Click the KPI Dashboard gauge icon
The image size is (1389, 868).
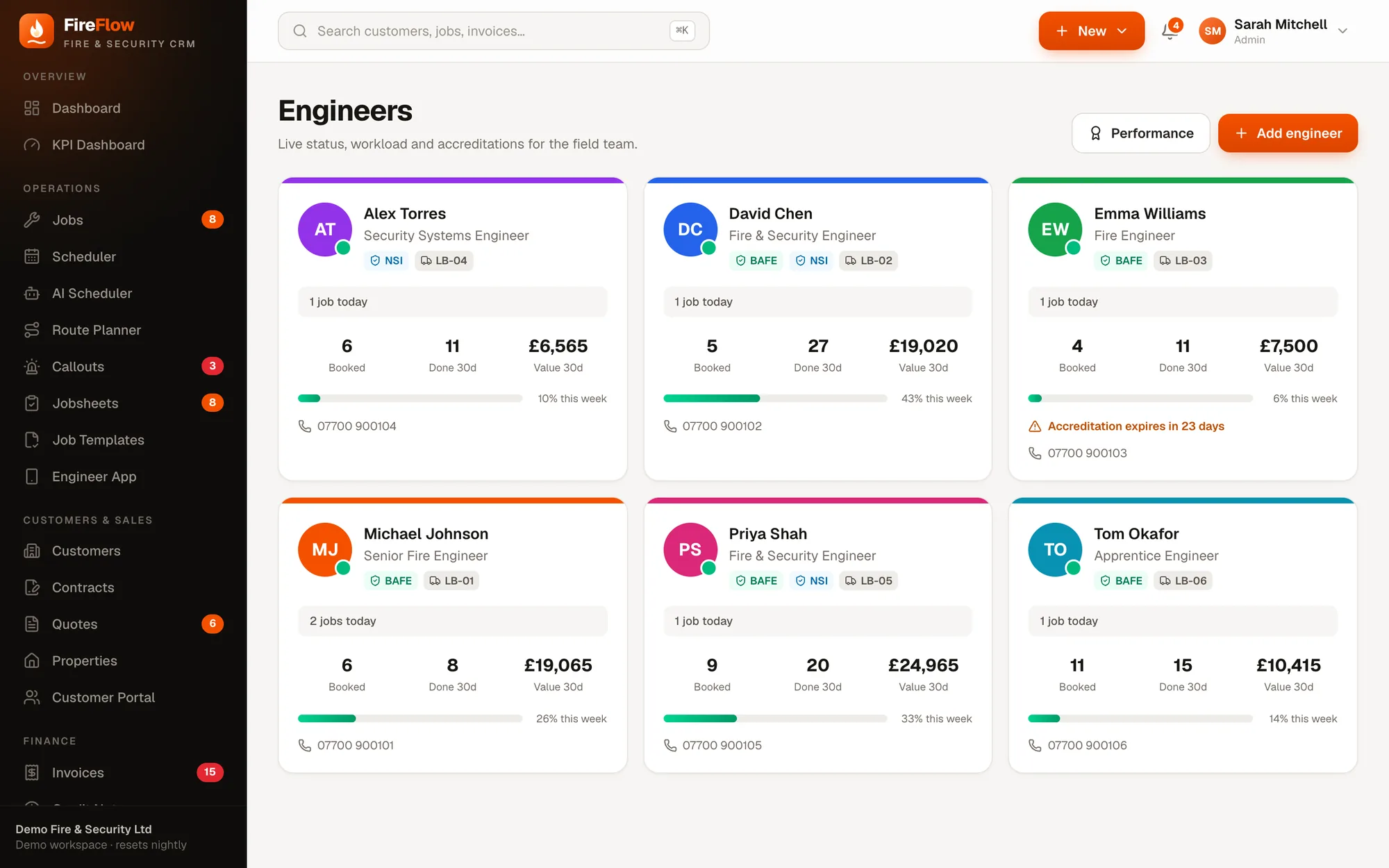tap(32, 145)
